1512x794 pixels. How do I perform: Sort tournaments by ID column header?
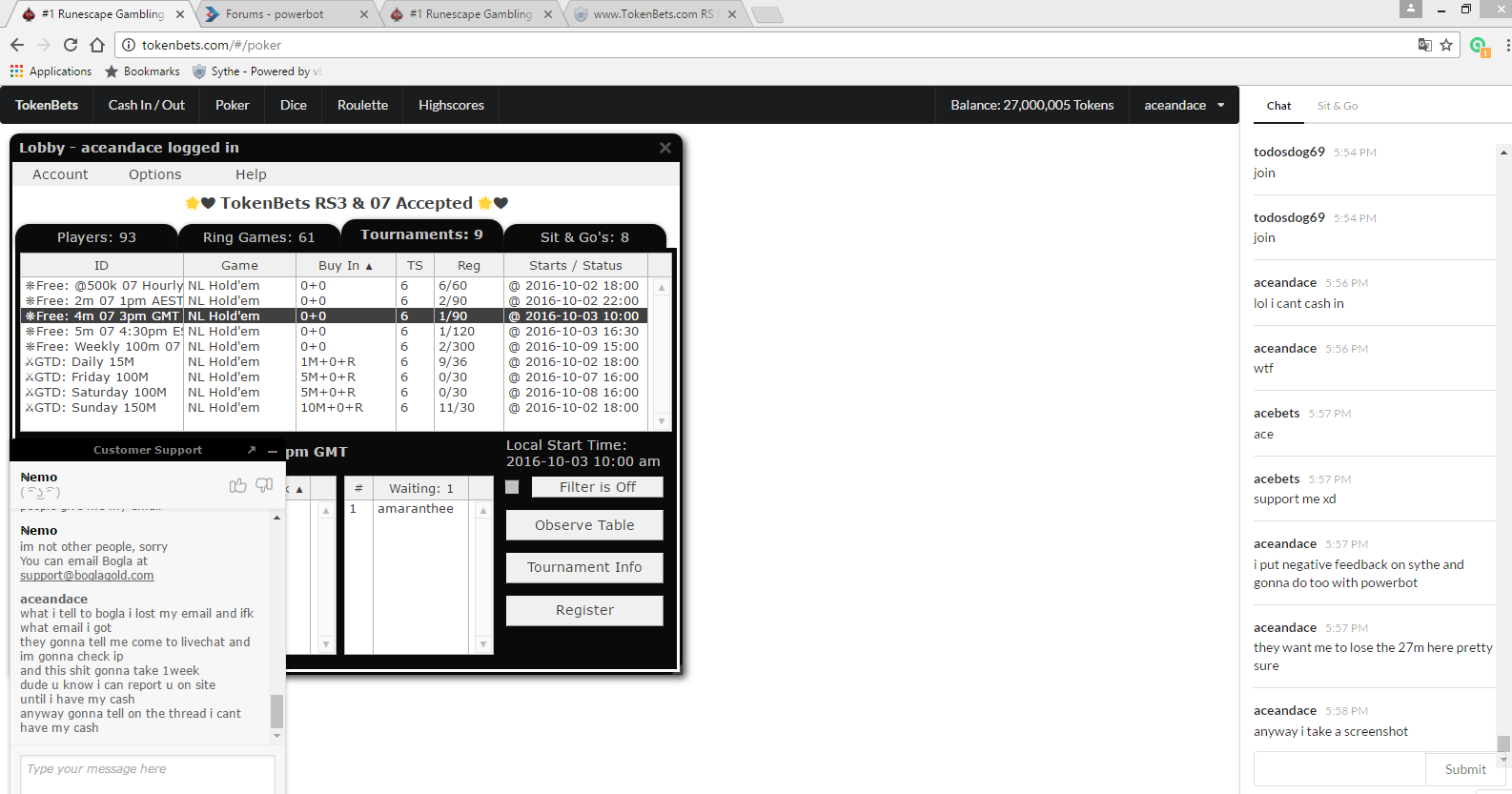(x=102, y=266)
